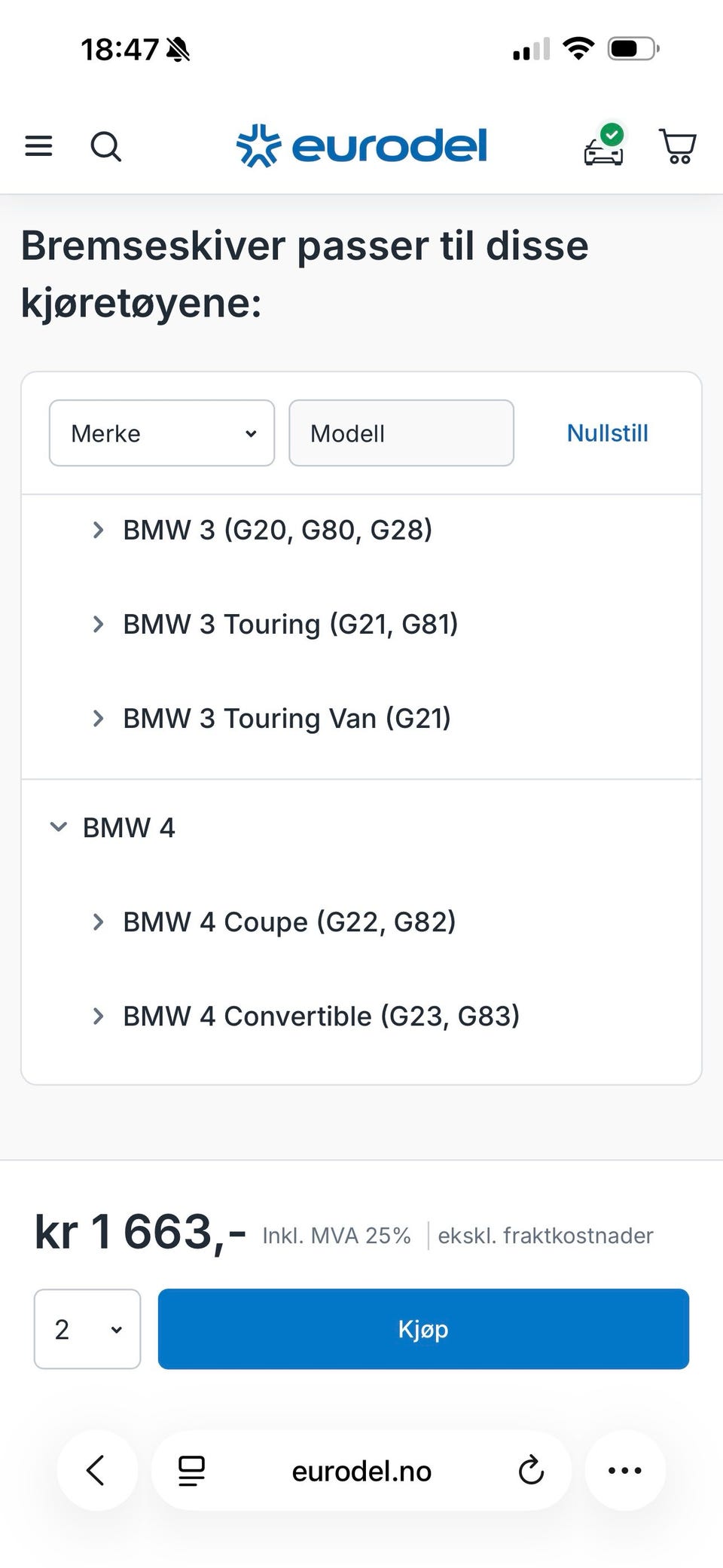Open browser three-dot more menu
The image size is (723, 1568).
click(625, 1470)
